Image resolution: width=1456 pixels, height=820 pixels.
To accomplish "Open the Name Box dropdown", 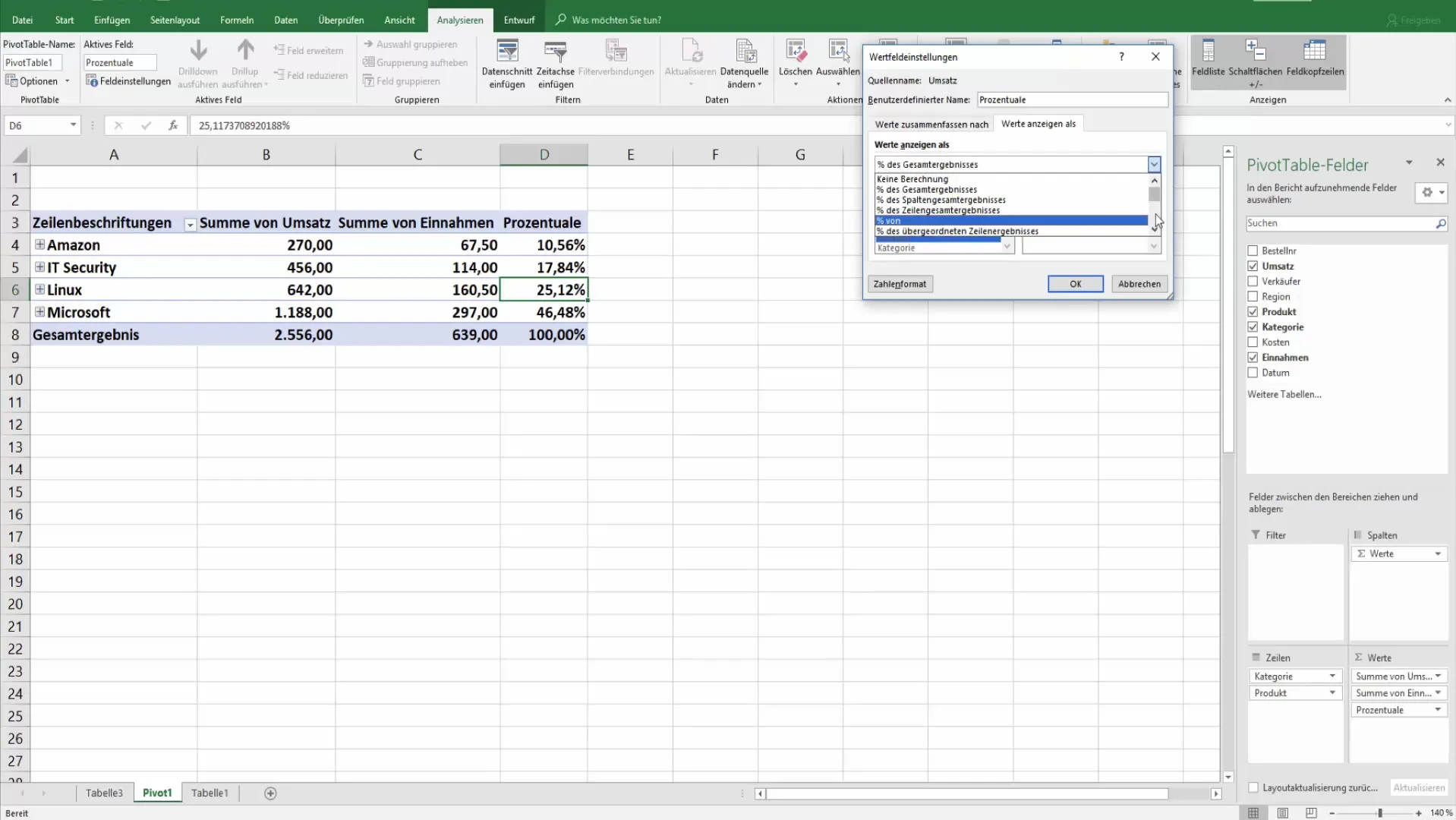I will (x=73, y=125).
